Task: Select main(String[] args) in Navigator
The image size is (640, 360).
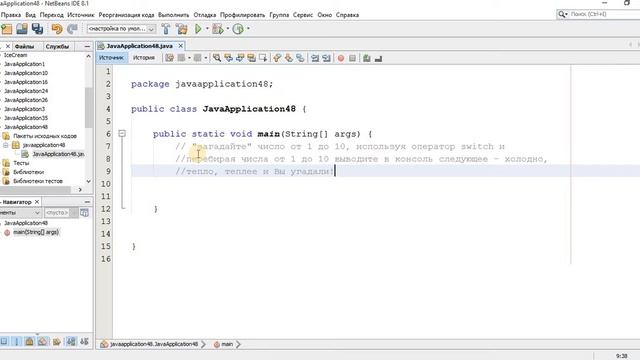Action: coord(36,232)
